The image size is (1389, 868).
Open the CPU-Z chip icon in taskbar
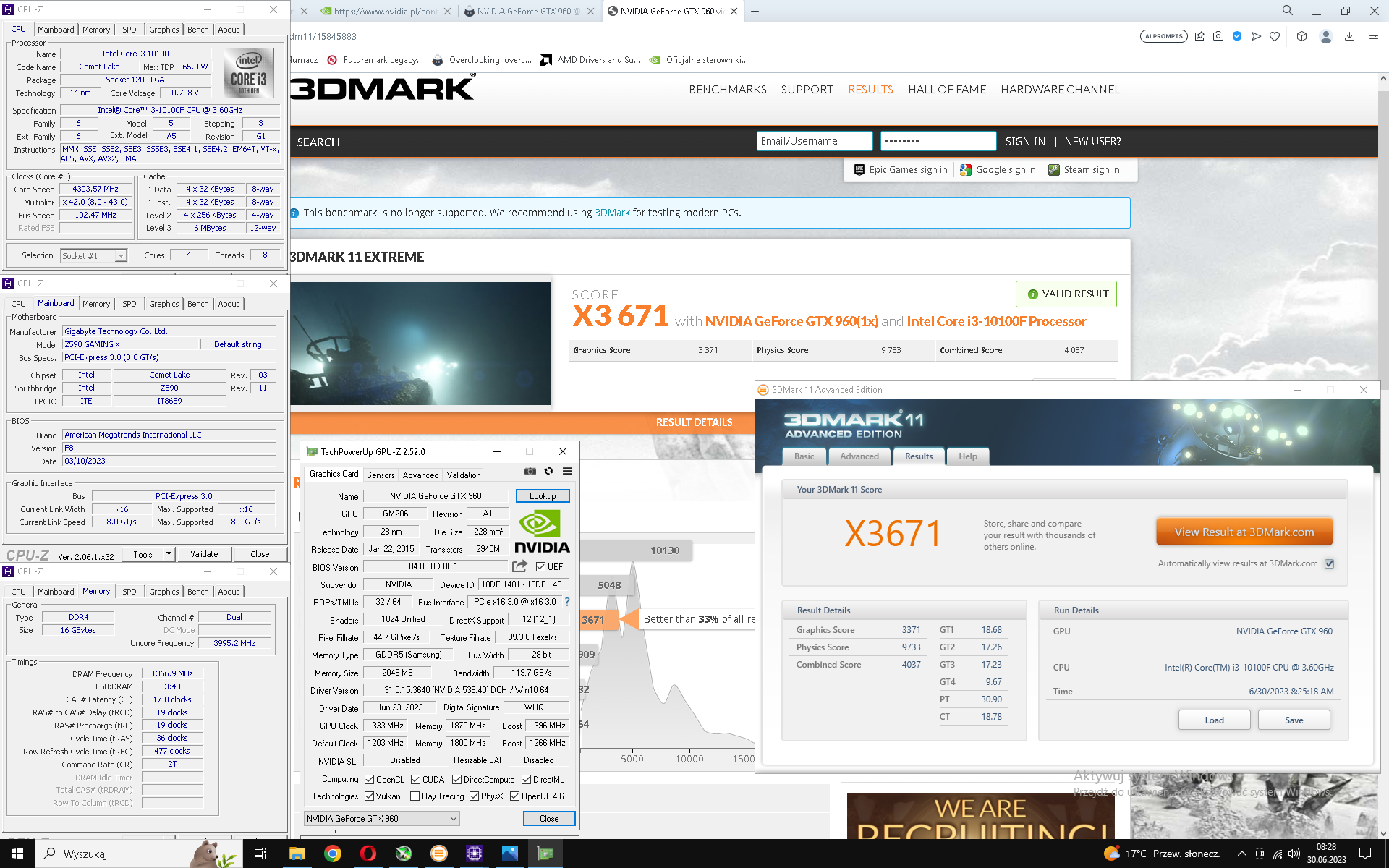pos(475,854)
